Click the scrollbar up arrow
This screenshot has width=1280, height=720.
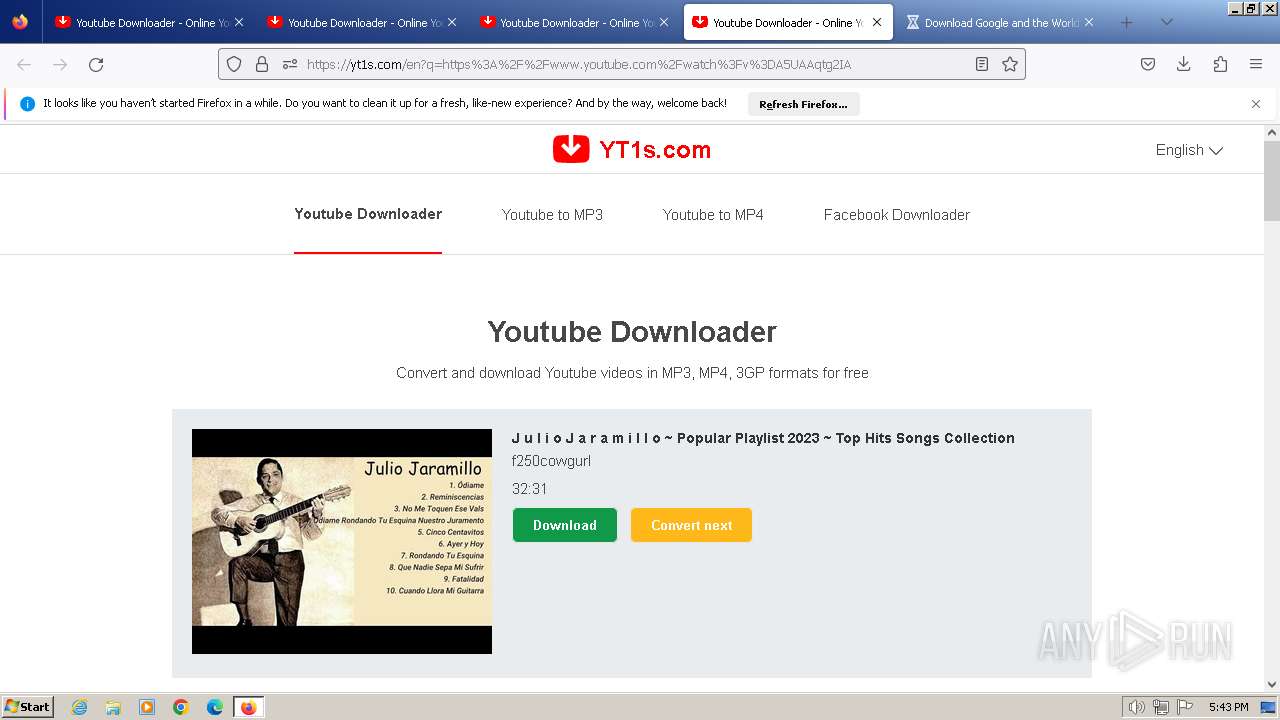click(x=1272, y=132)
